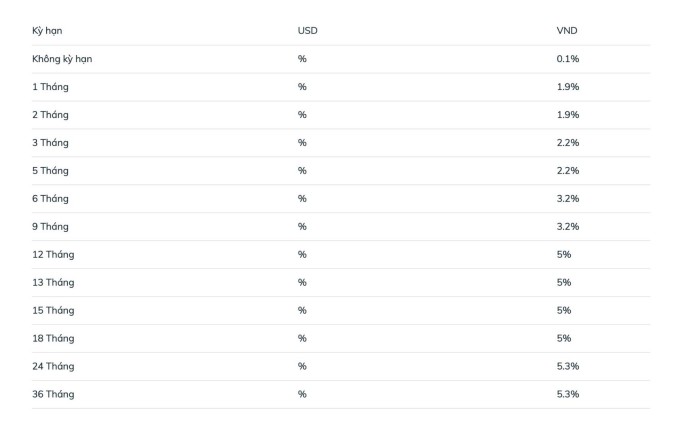
Task: Select the "15 Tháng" term label
Action: click(53, 311)
